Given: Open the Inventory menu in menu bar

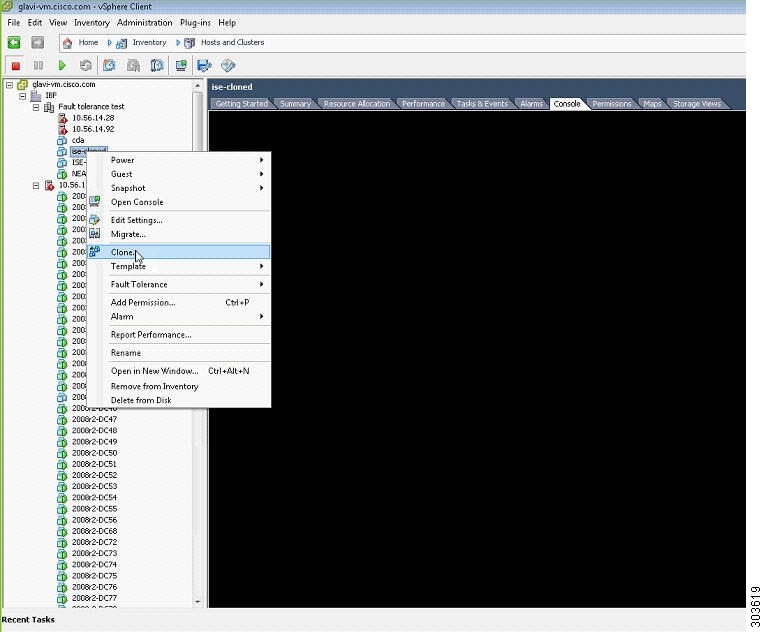Looking at the screenshot, I should click(x=92, y=23).
